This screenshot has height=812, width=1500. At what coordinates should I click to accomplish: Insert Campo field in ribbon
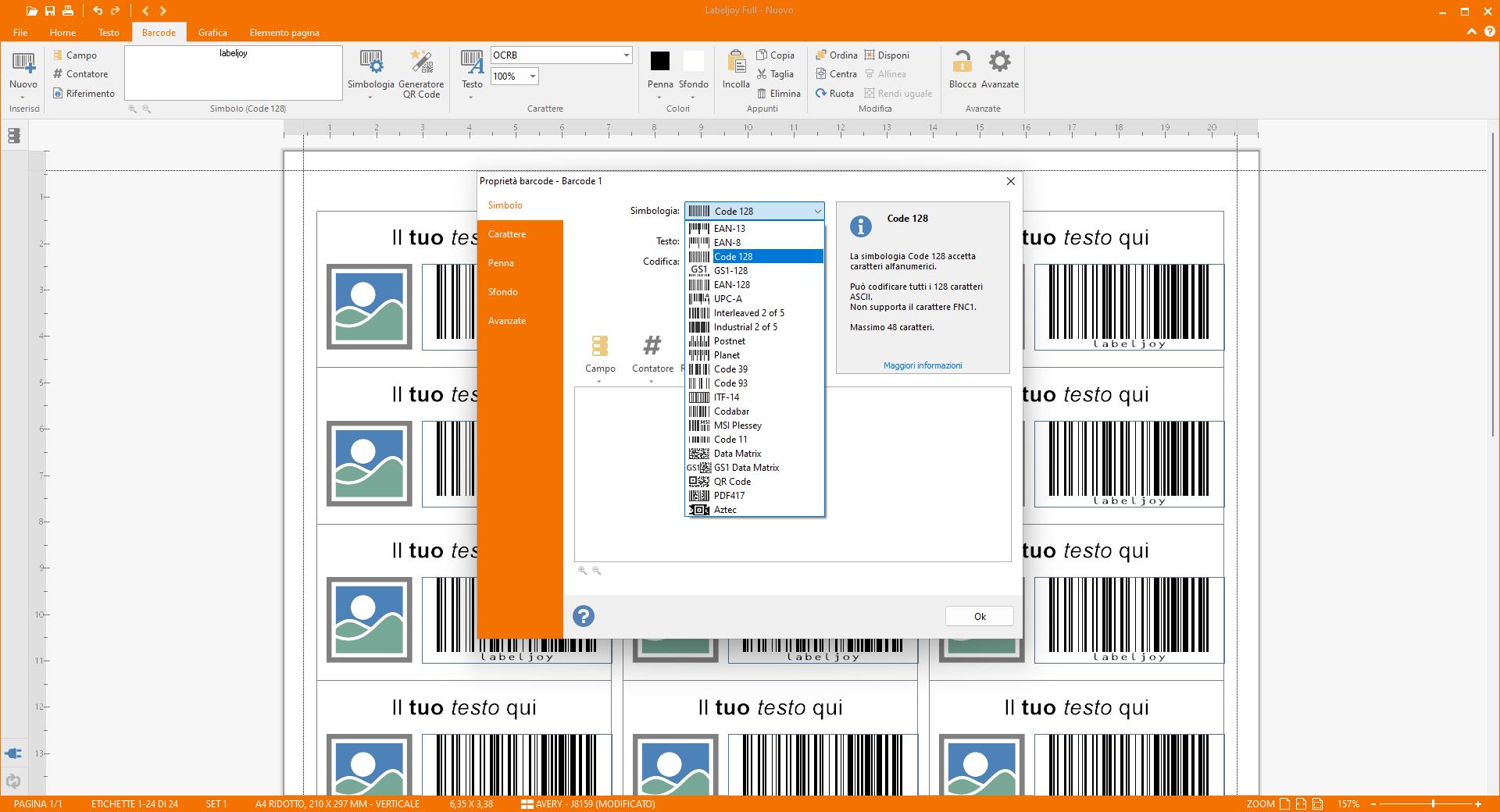coord(75,55)
